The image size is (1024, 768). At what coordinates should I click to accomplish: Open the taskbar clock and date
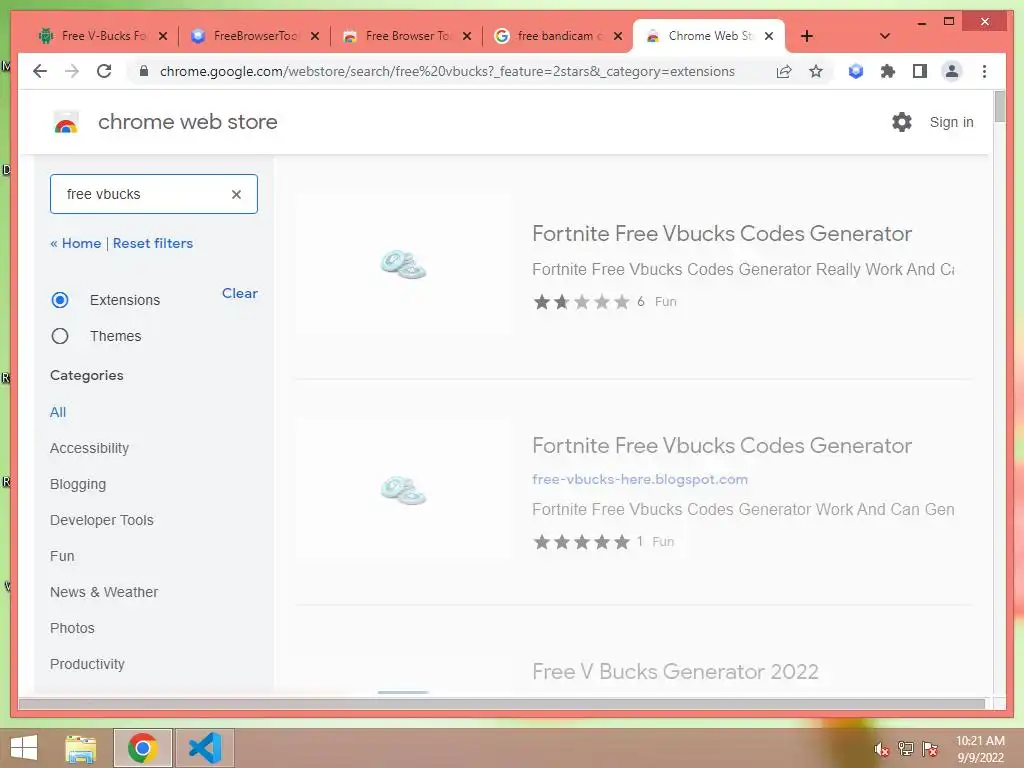(980, 749)
